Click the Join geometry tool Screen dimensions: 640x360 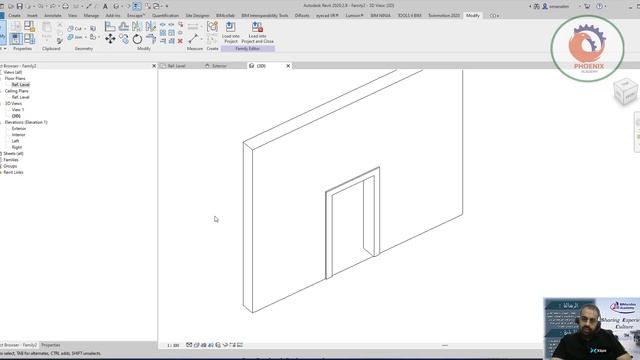point(75,37)
